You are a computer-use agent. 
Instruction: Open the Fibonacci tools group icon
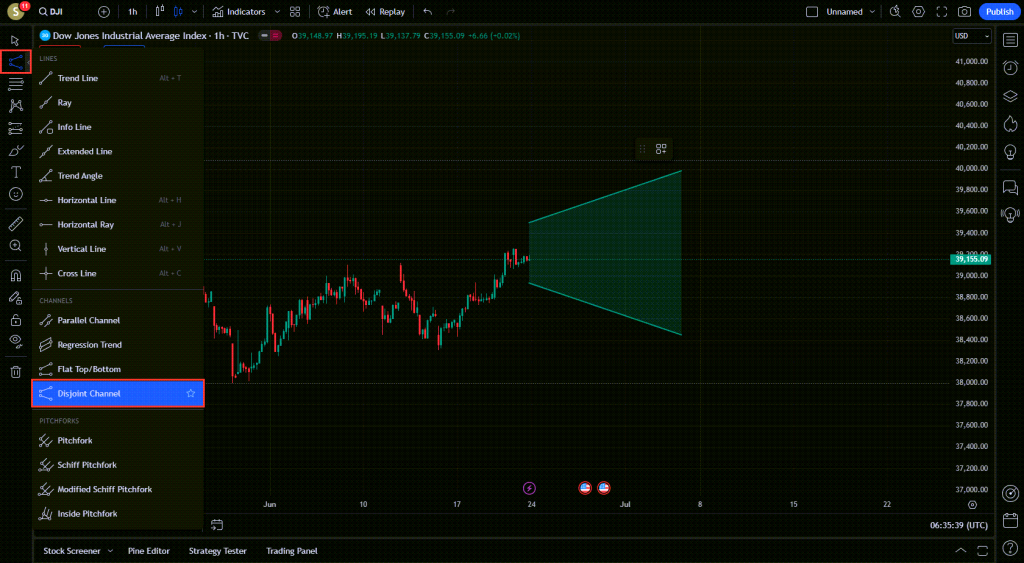pyautogui.click(x=15, y=84)
